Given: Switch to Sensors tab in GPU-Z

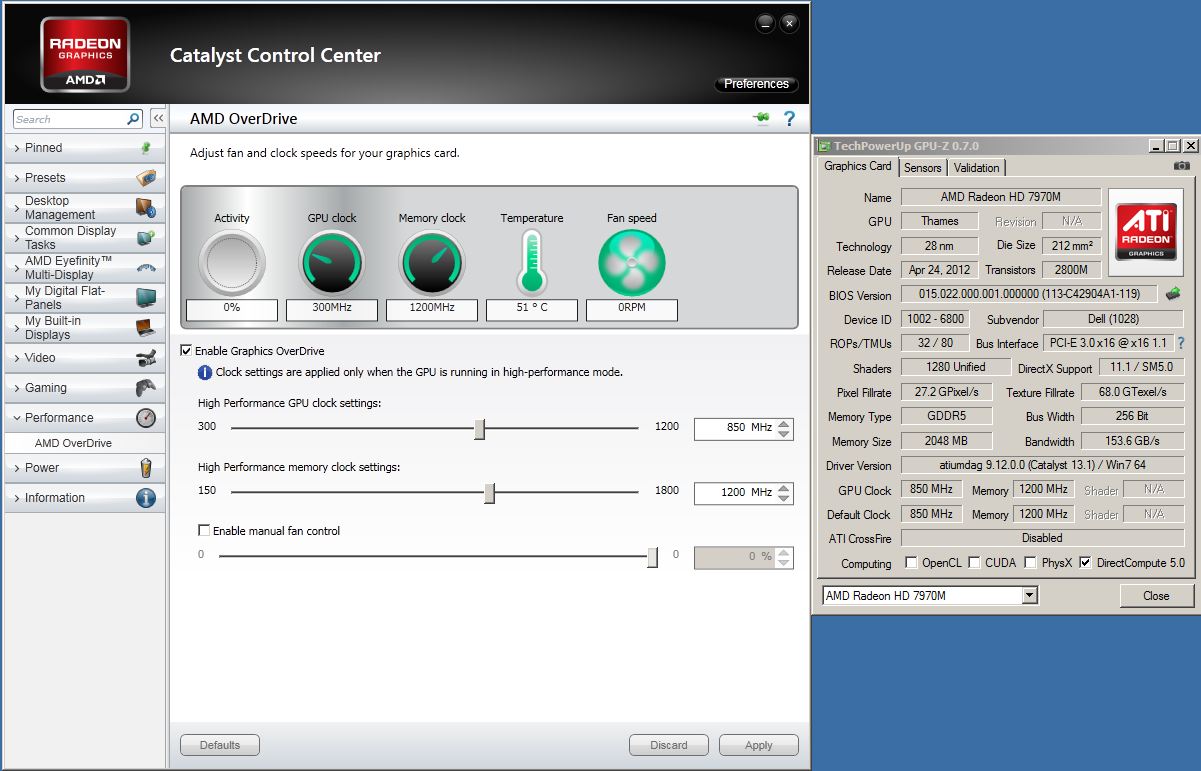Looking at the screenshot, I should (923, 168).
